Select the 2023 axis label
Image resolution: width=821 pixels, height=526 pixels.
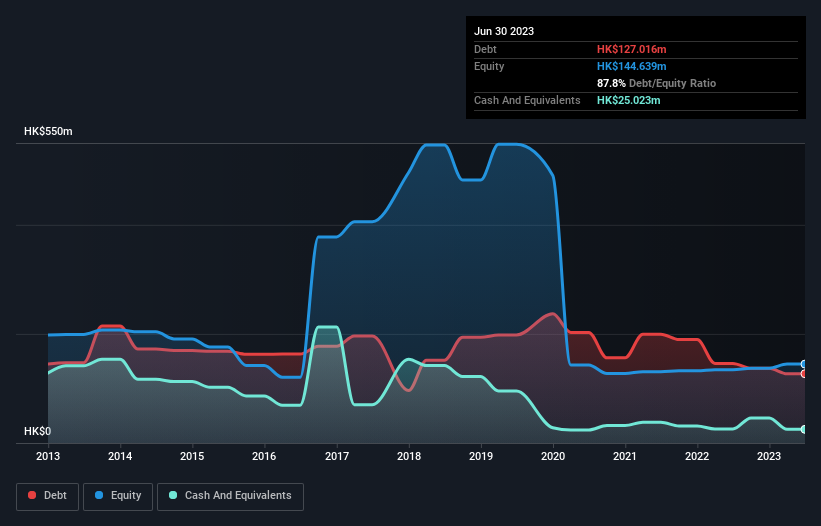(x=769, y=456)
